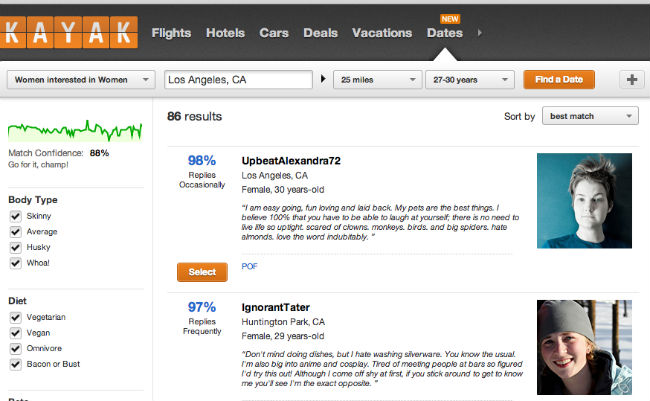The image size is (650, 401).
Task: Open the 25 miles distance dropdown
Action: tap(378, 80)
